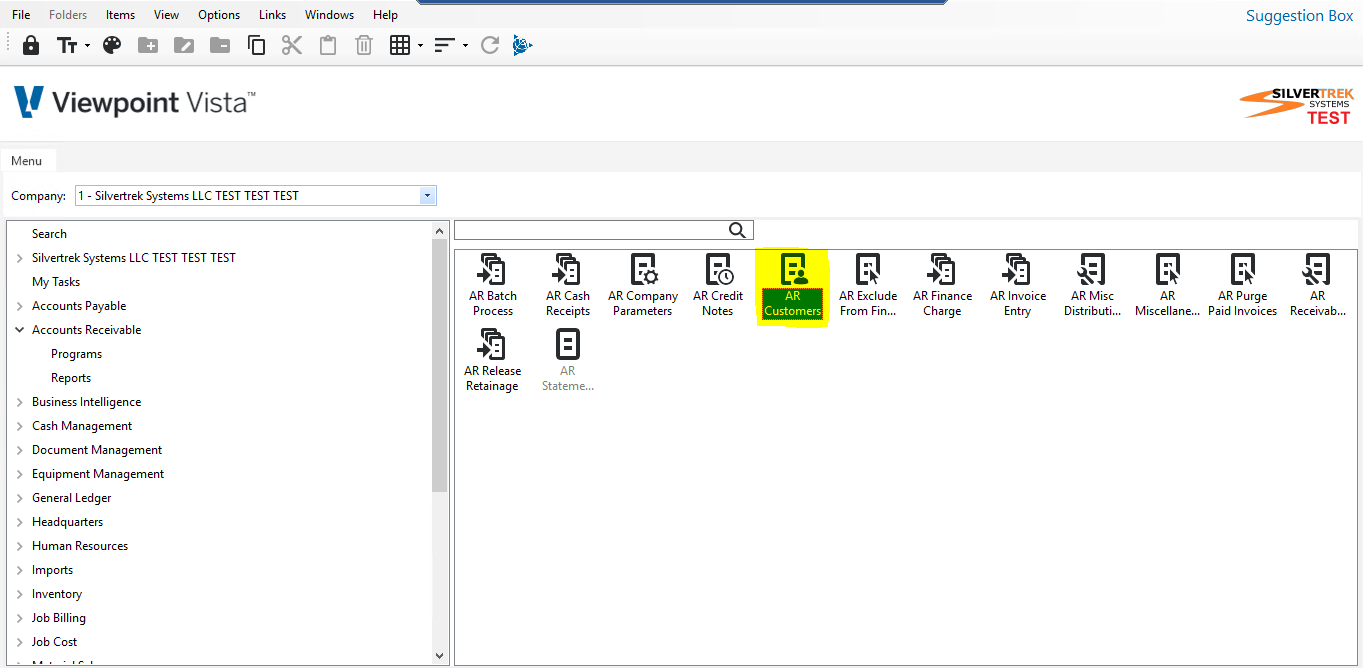
Task: Expand Silvertrek Systems LLC TEST tree node
Action: click(x=19, y=258)
